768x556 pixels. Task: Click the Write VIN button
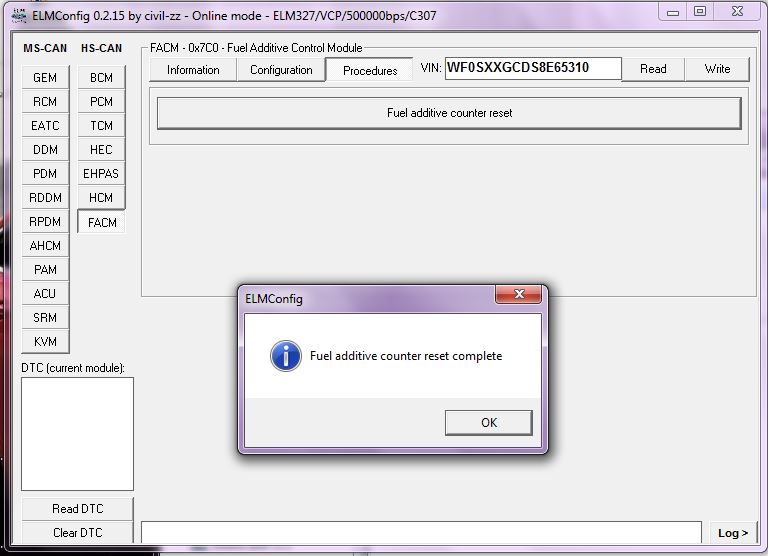717,69
